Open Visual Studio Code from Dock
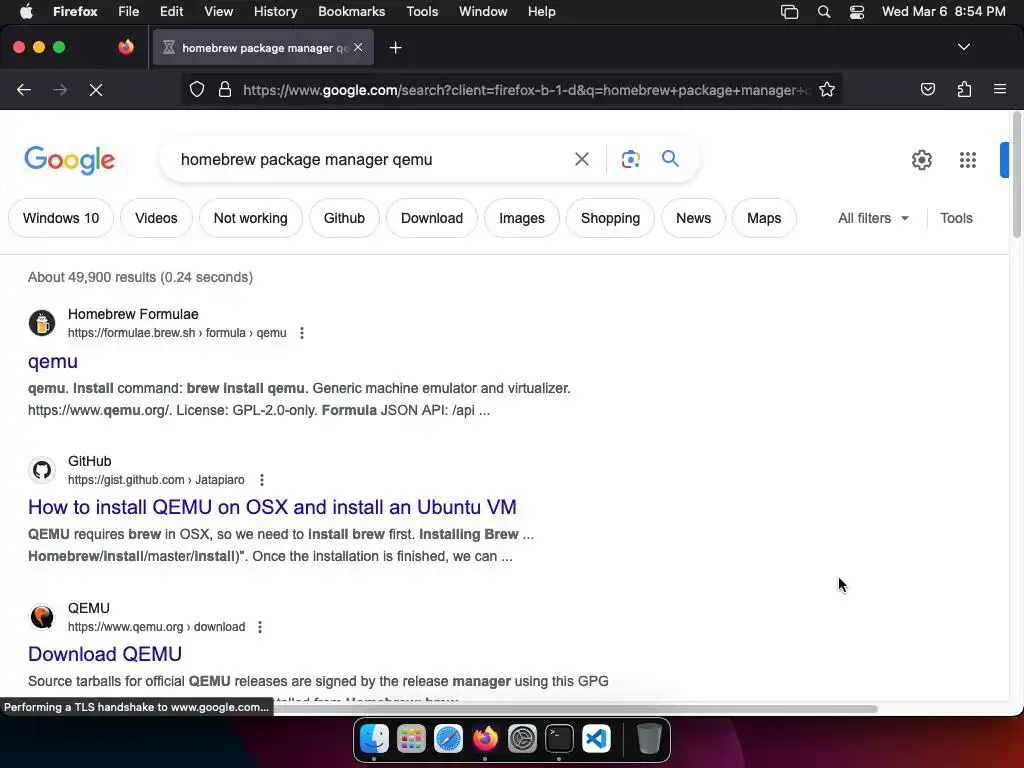Screen dimensions: 1024x768 [x=596, y=739]
